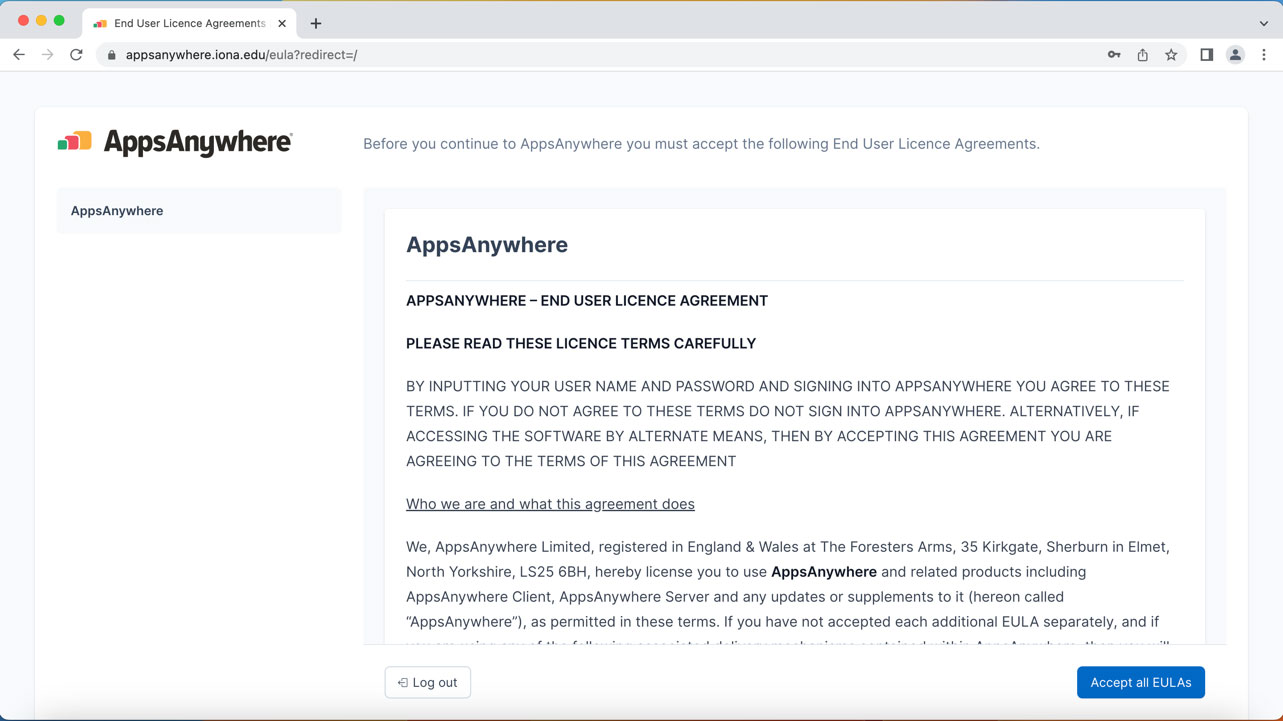The image size is (1283, 721).
Task: Expand the tab search chevron
Action: (x=1264, y=23)
